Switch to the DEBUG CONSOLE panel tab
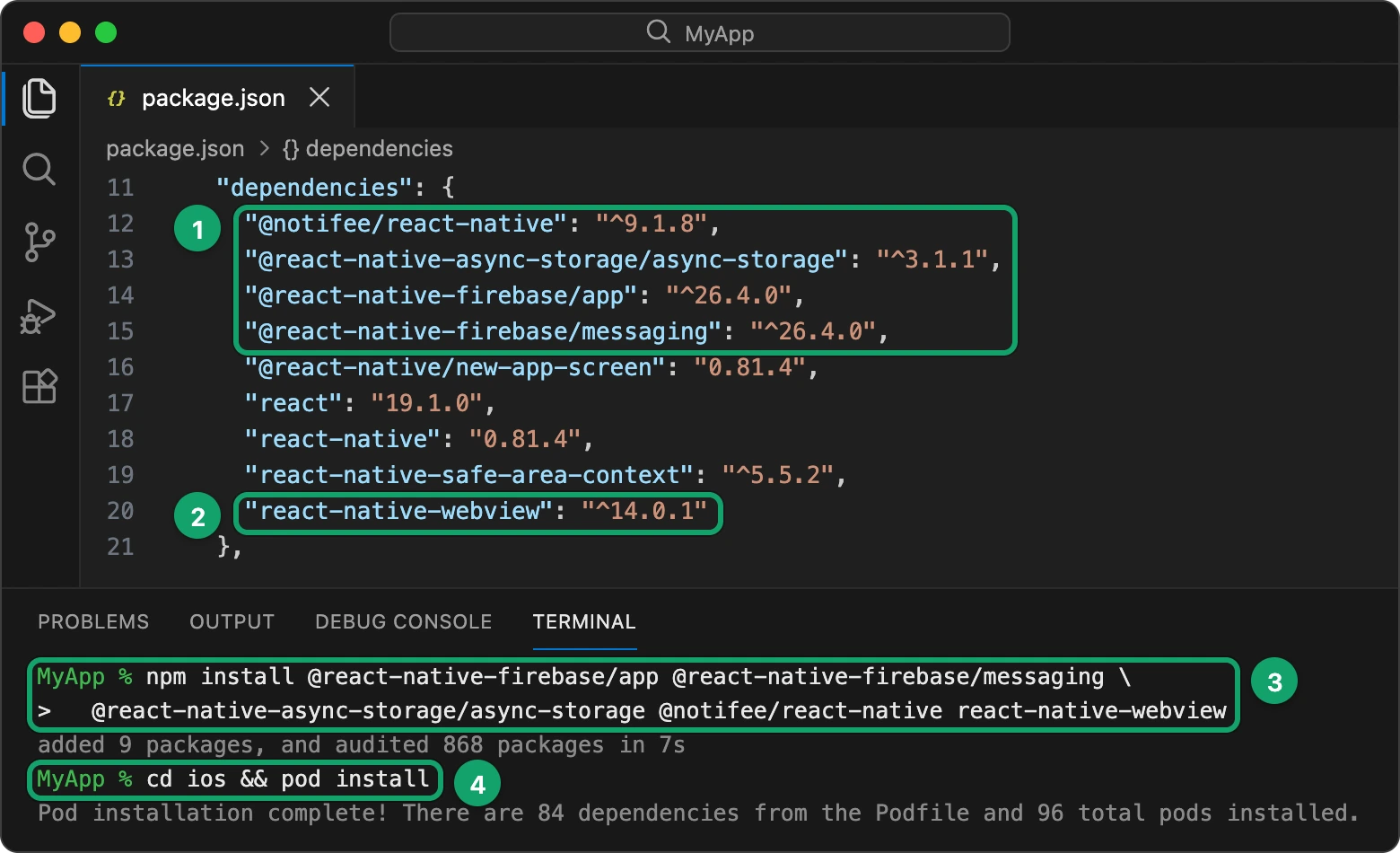This screenshot has height=853, width=1400. (404, 621)
